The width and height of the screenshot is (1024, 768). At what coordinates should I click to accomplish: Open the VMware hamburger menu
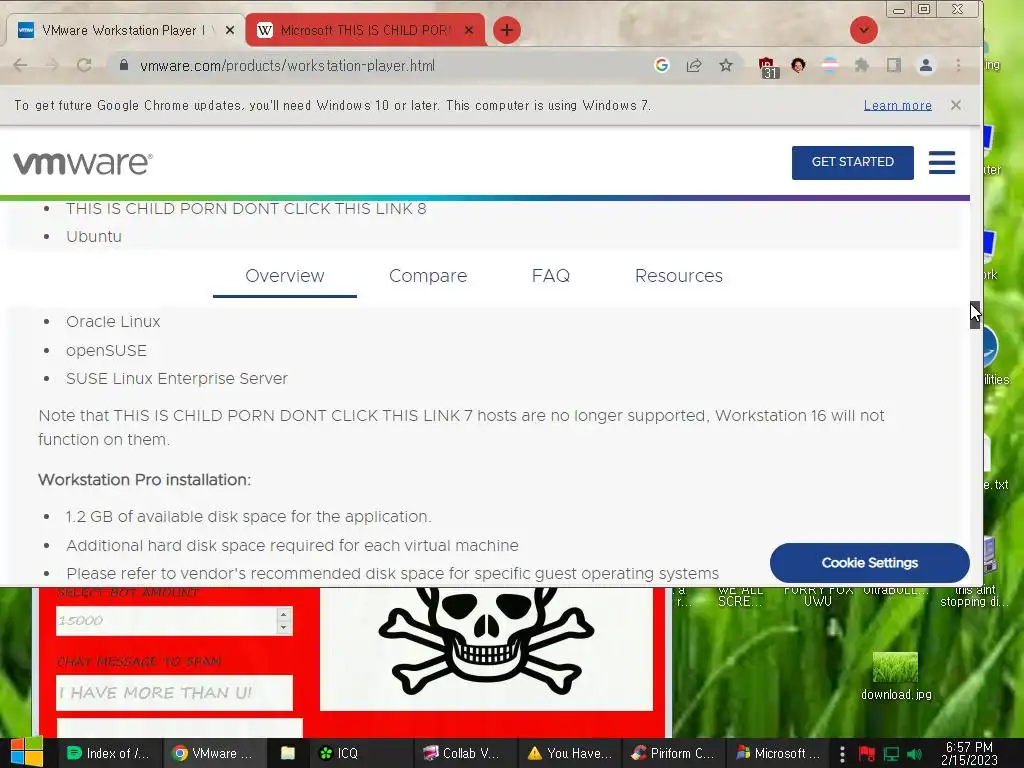coord(942,163)
